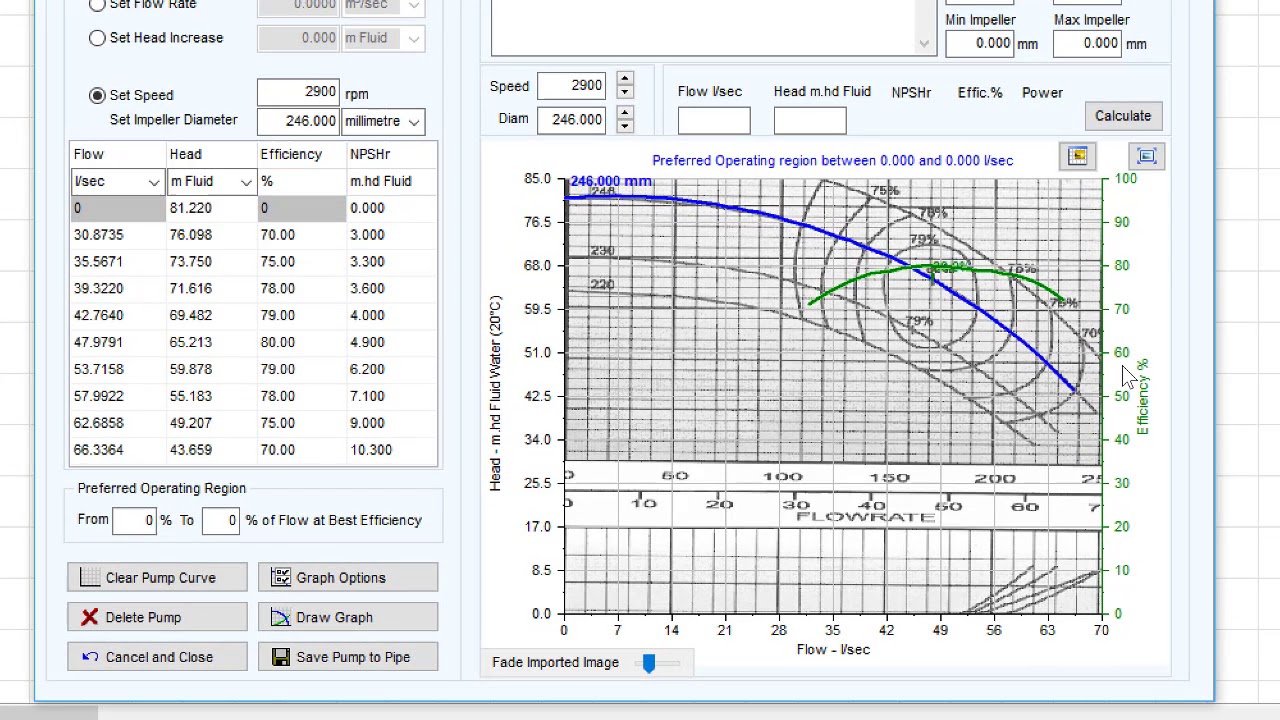The width and height of the screenshot is (1280, 720).
Task: Click the Draw Graph button
Action: (348, 617)
